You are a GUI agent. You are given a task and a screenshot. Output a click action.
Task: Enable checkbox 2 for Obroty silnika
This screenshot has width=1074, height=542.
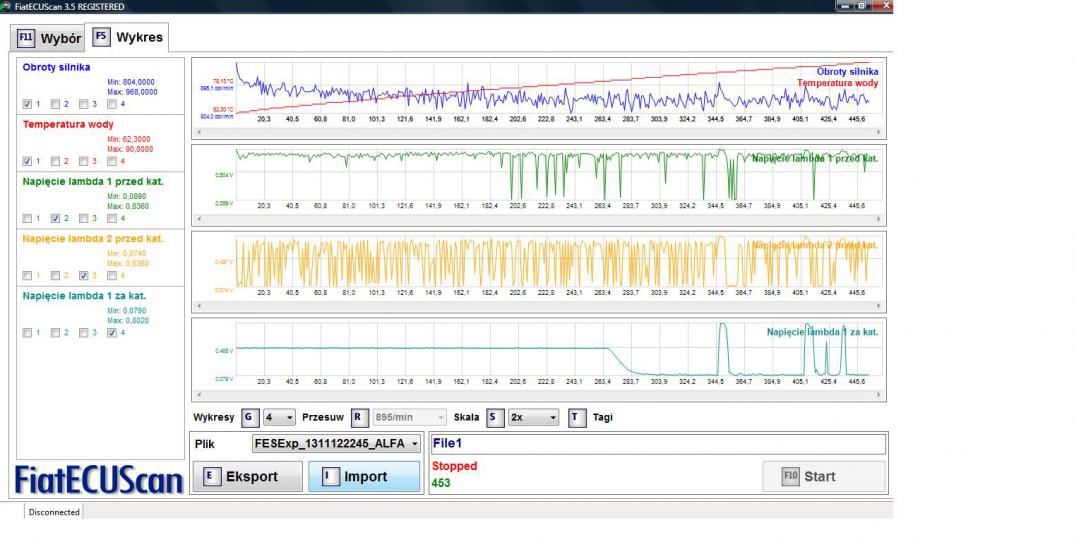click(54, 104)
